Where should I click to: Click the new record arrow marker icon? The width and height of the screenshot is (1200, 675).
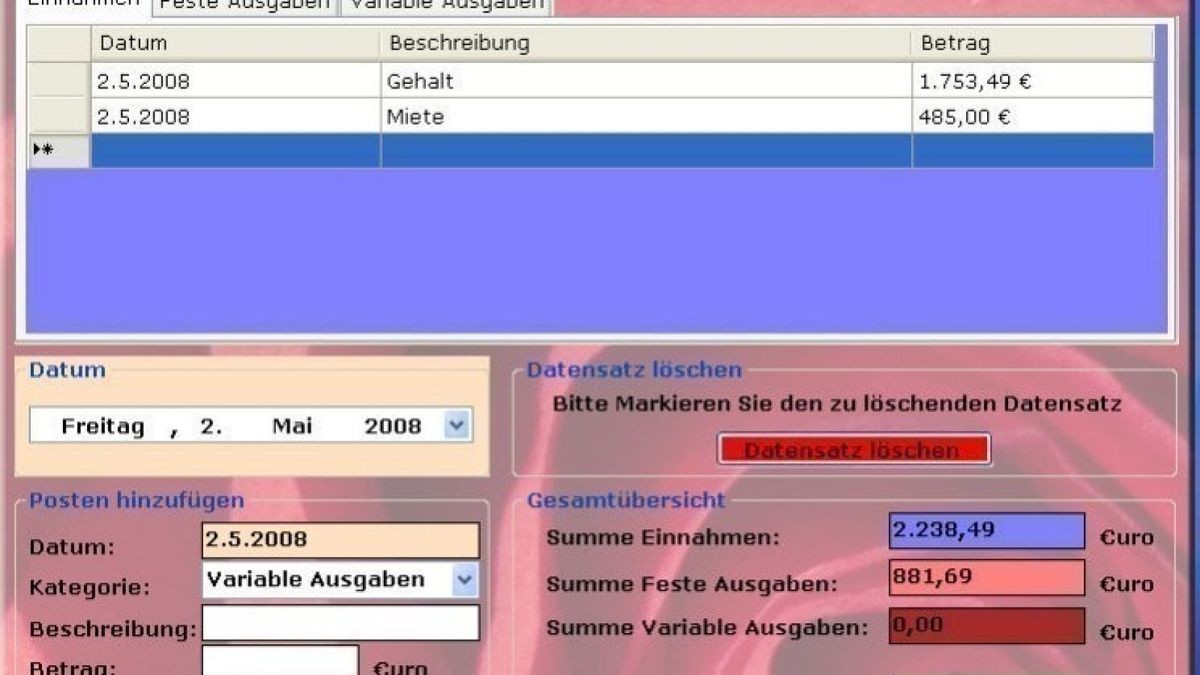point(40,152)
